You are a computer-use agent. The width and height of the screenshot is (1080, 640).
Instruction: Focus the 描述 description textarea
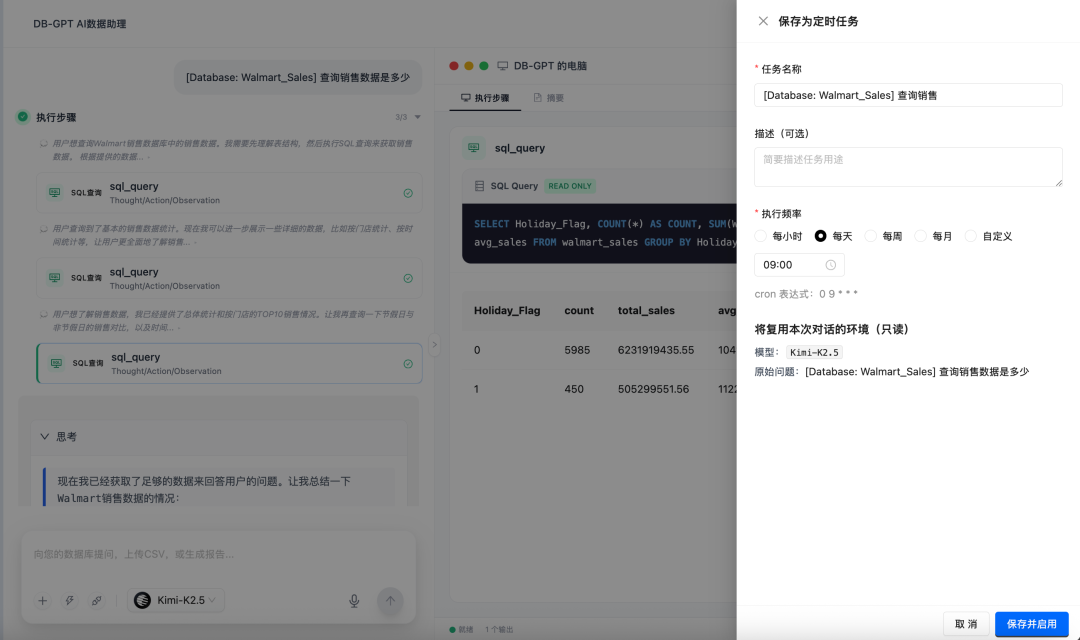coord(908,167)
